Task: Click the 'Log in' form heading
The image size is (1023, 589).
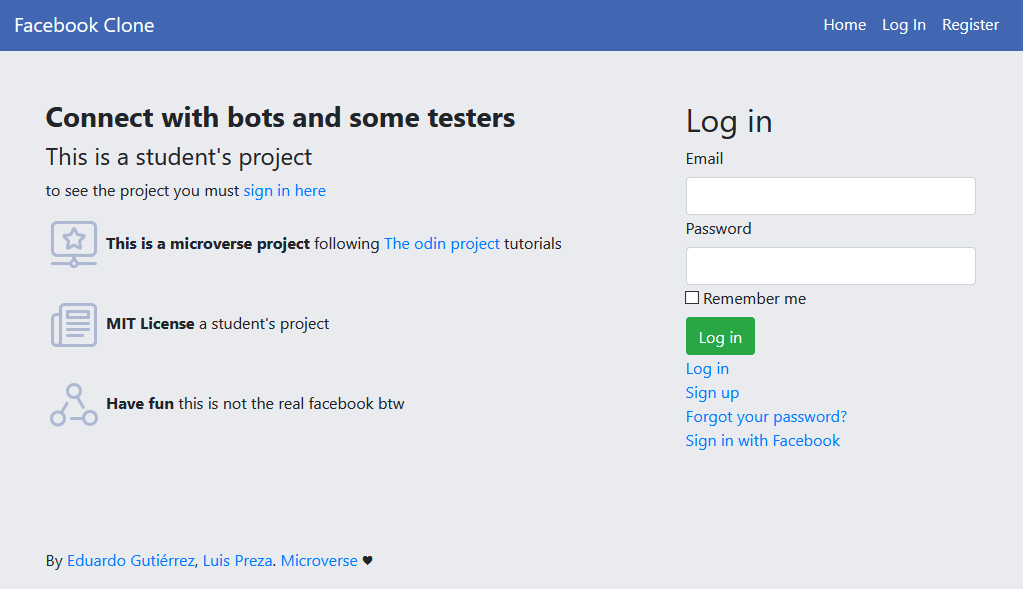Action: (x=729, y=121)
